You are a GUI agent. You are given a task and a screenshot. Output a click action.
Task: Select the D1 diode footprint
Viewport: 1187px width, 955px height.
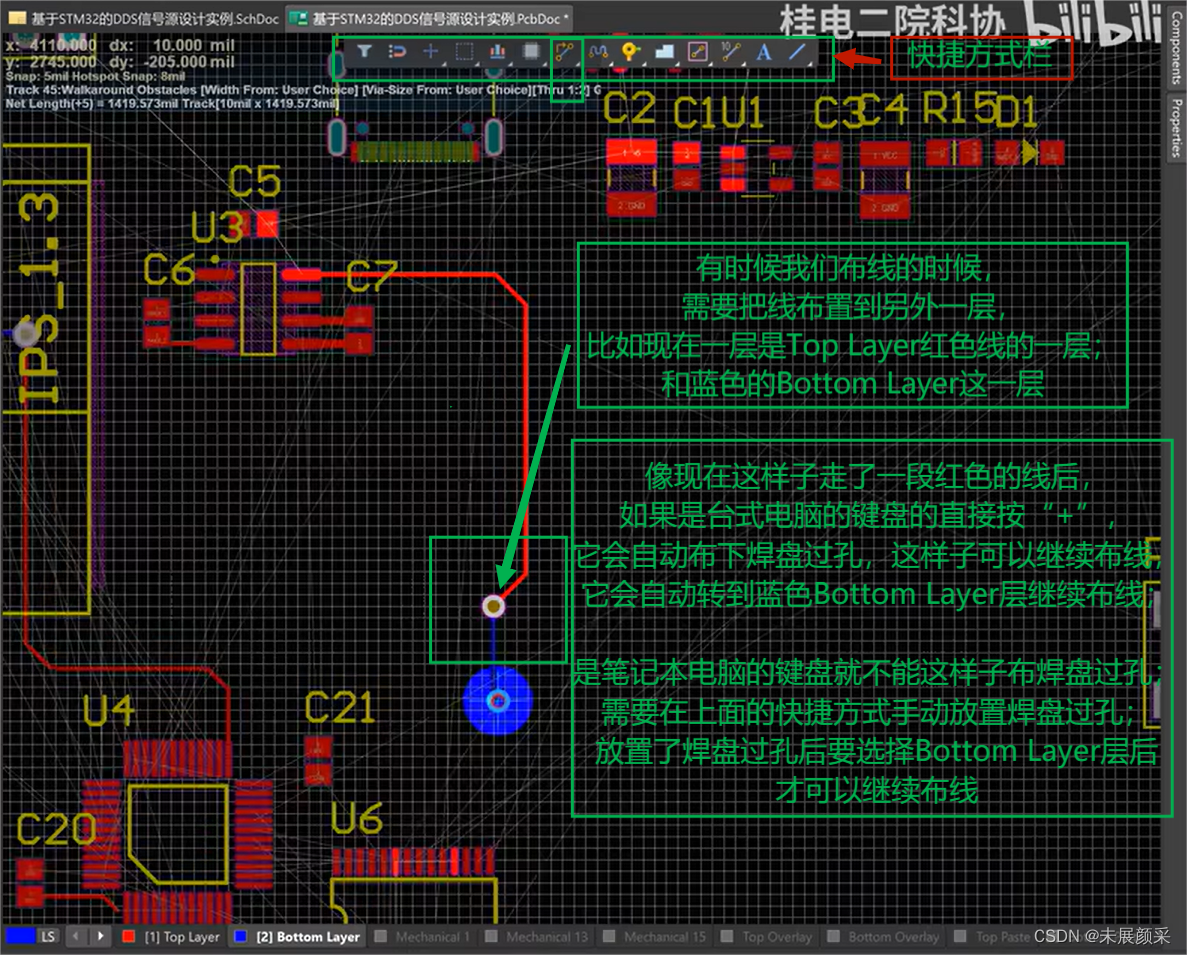point(1030,153)
